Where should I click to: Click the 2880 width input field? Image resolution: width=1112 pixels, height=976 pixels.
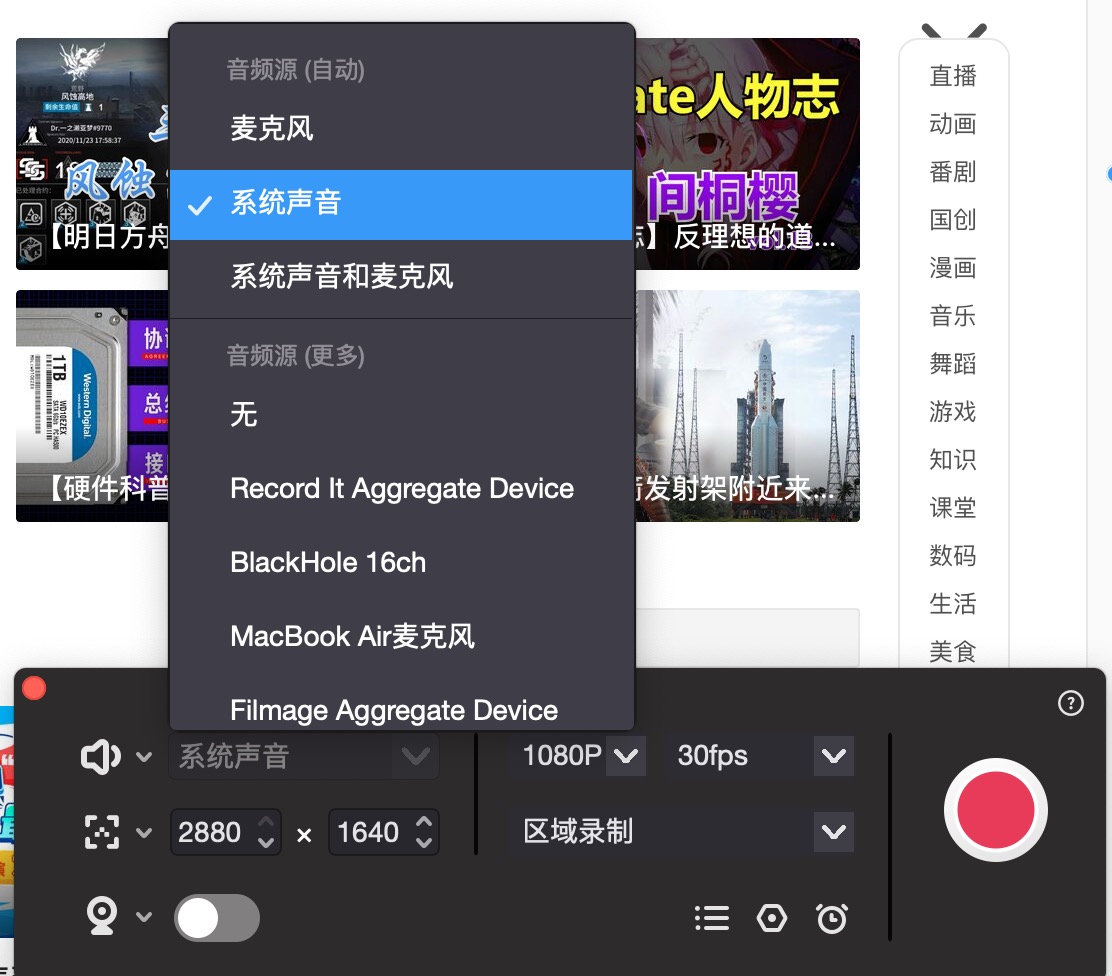(210, 832)
